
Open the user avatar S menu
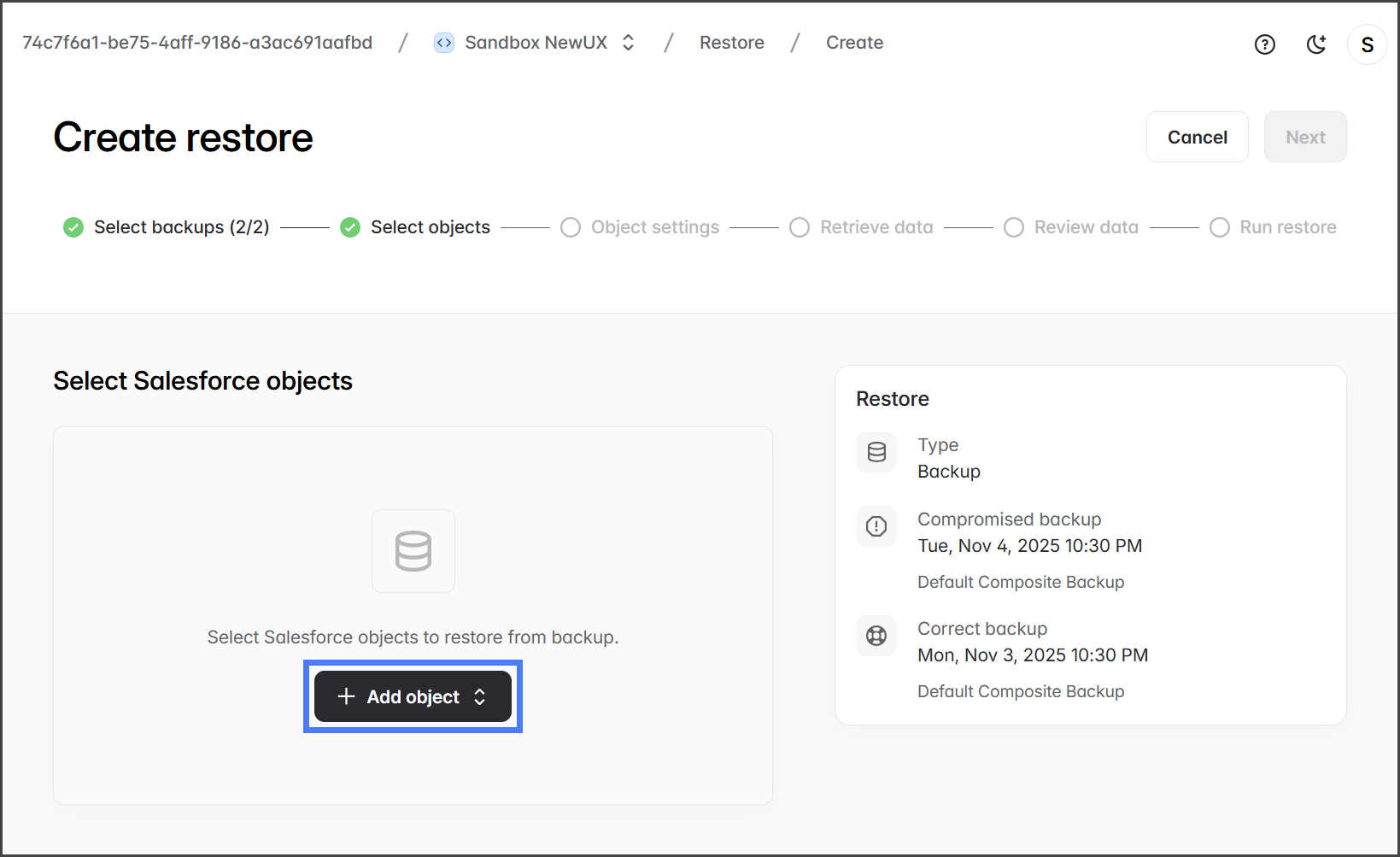(1367, 44)
